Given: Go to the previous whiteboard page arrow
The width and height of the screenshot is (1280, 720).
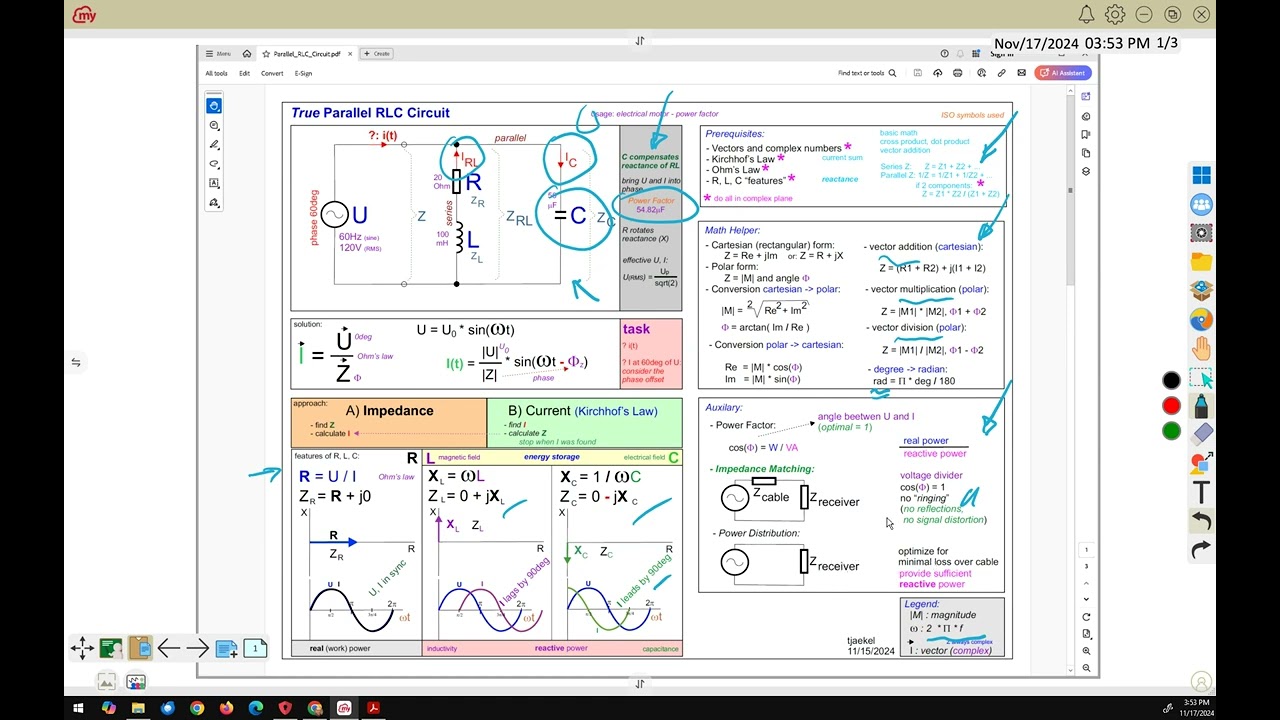Looking at the screenshot, I should click(x=169, y=648).
